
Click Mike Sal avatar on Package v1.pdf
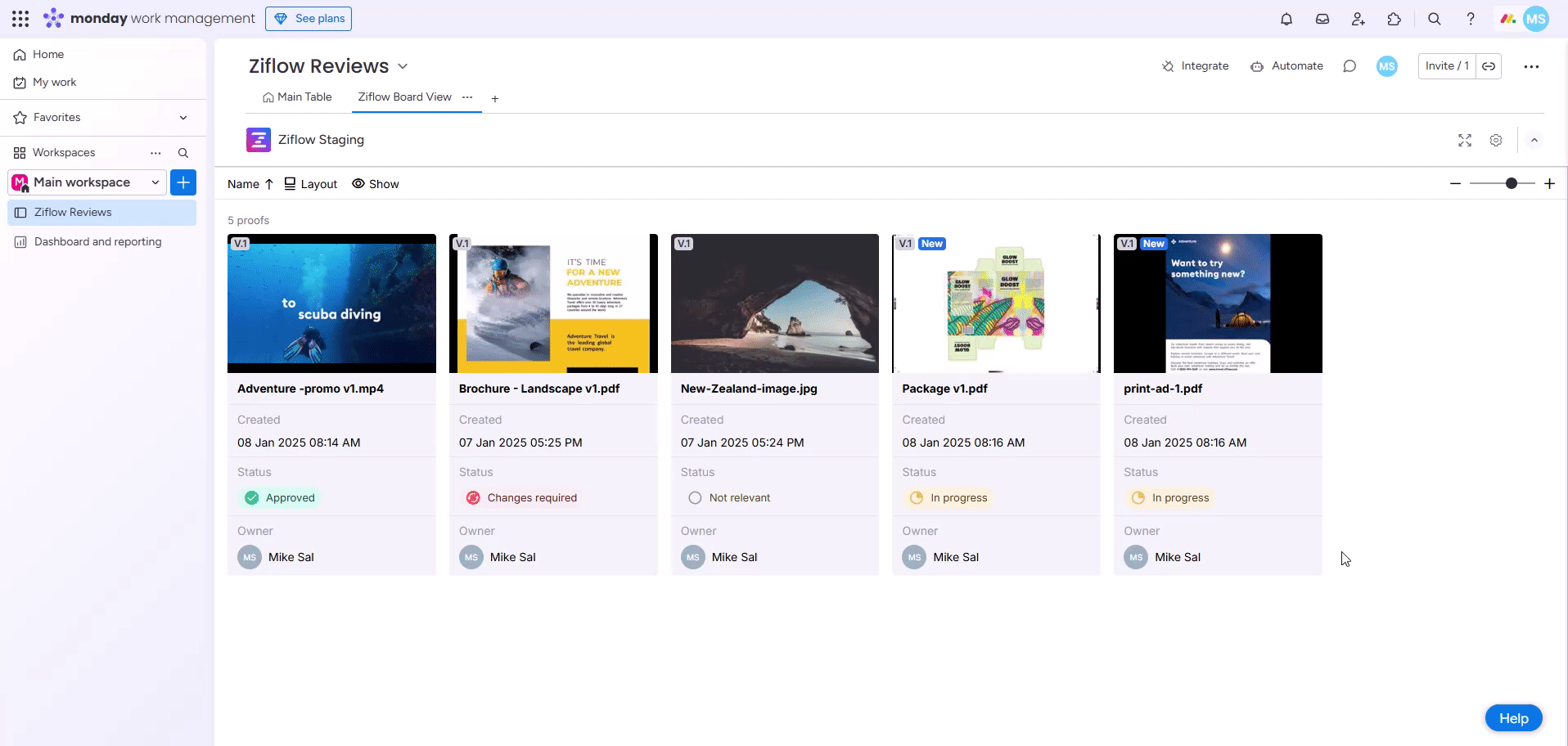tap(914, 557)
